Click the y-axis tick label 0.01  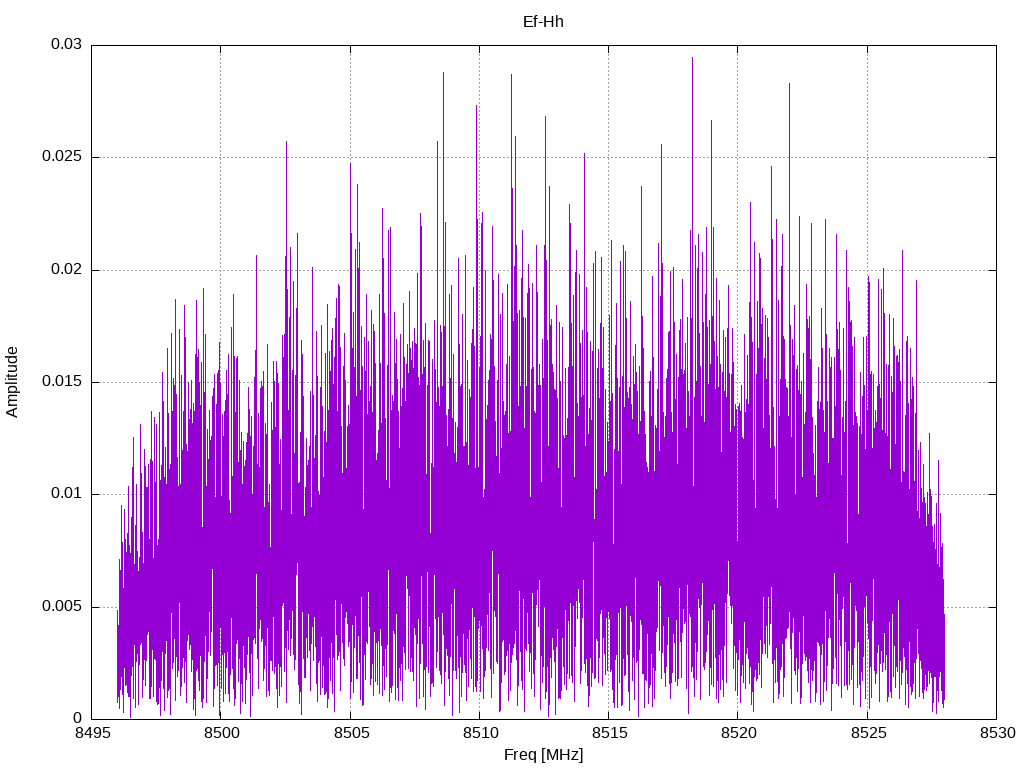[67, 494]
